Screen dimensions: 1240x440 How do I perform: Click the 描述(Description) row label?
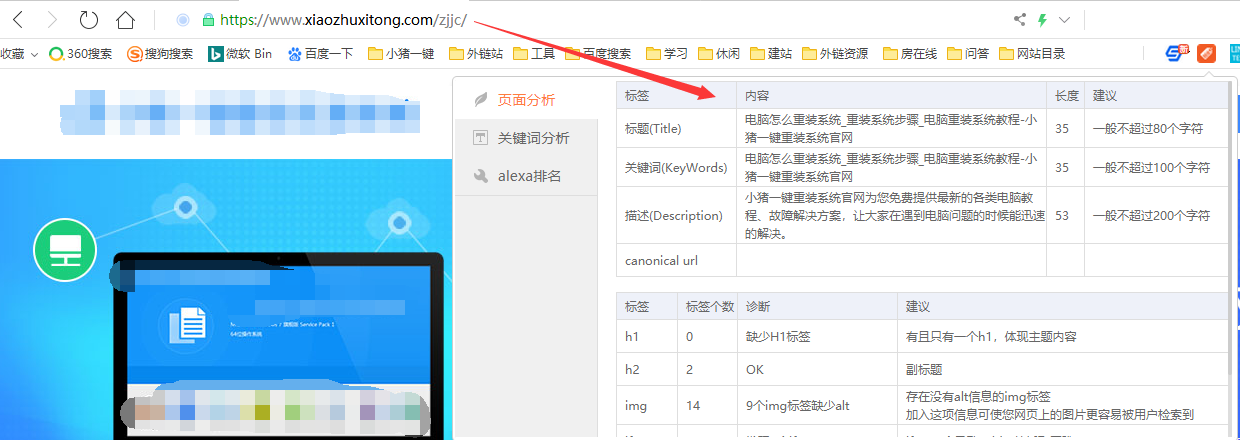tap(672, 215)
